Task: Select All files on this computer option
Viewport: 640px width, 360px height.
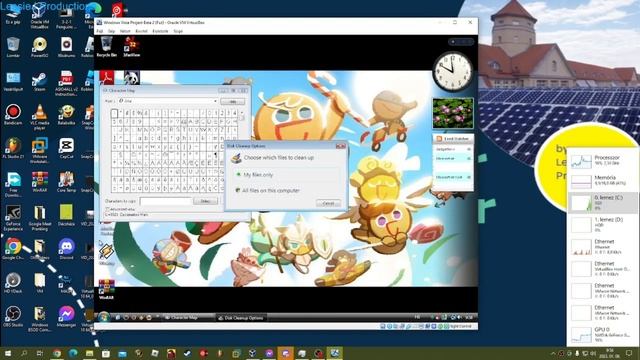Action: 267,191
